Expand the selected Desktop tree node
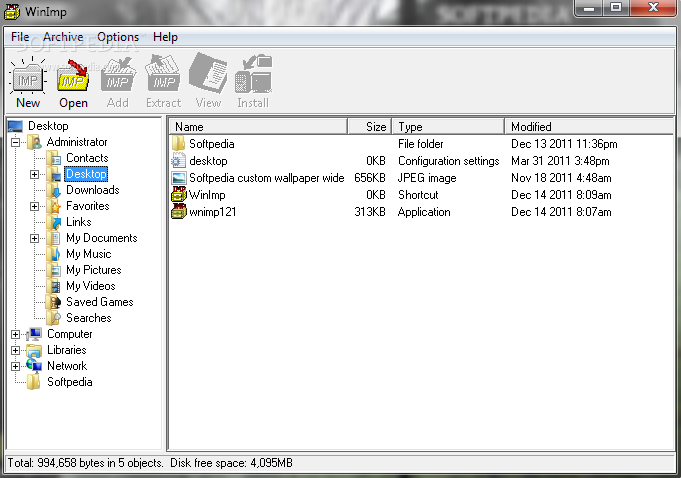The height and width of the screenshot is (478, 681). tap(34, 175)
